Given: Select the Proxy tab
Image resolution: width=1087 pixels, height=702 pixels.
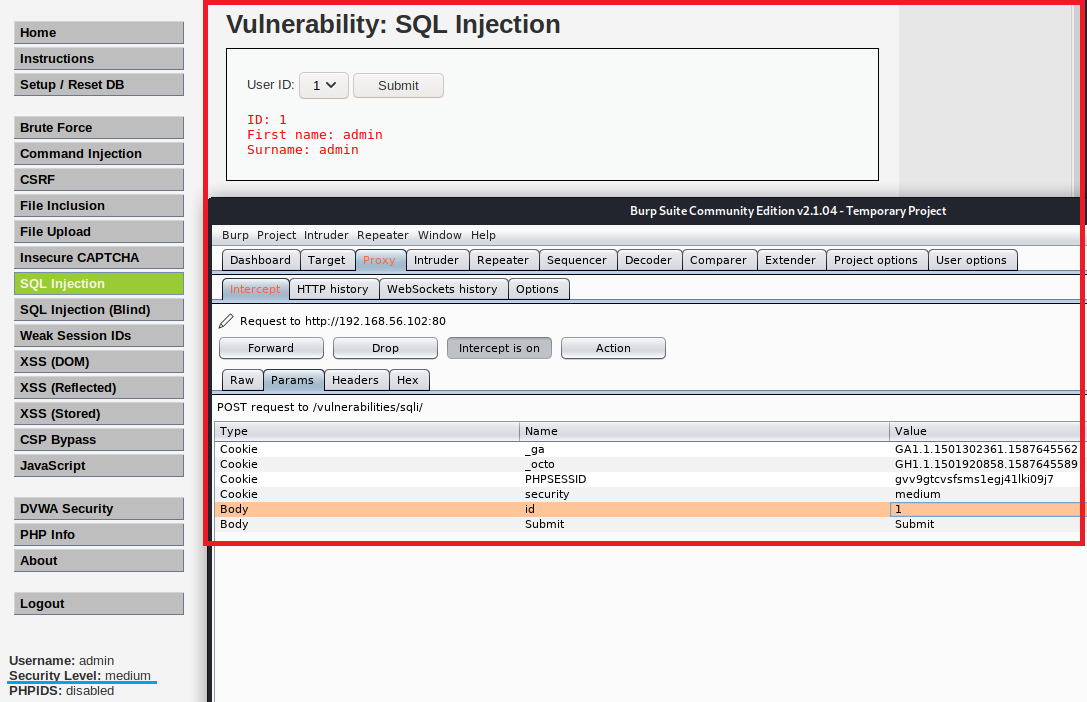Looking at the screenshot, I should point(379,260).
